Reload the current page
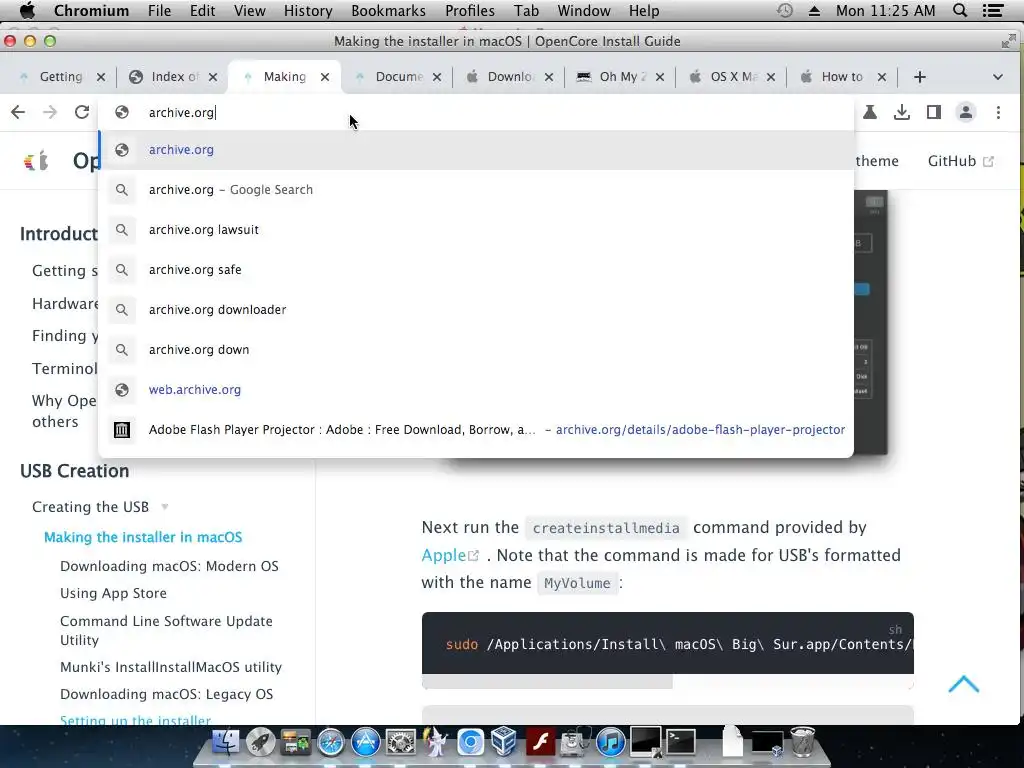Screen dimensions: 1024x768 (82, 112)
